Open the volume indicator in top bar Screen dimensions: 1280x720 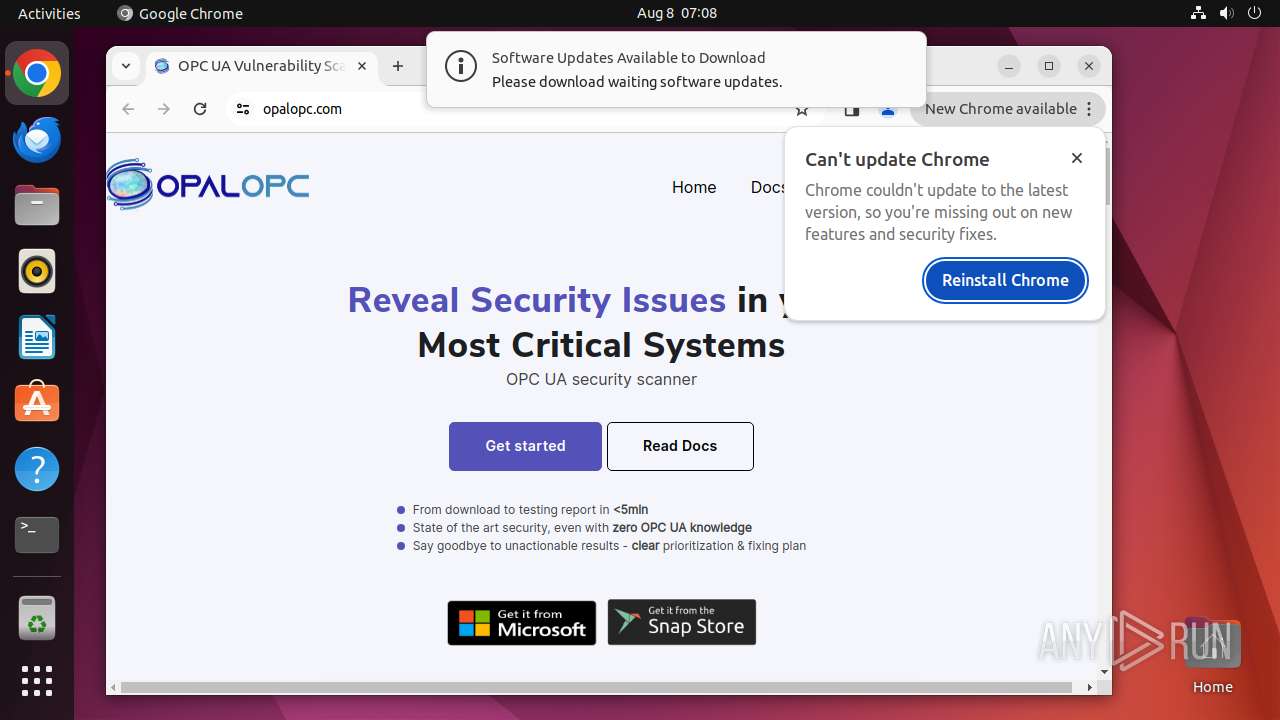(x=1226, y=13)
